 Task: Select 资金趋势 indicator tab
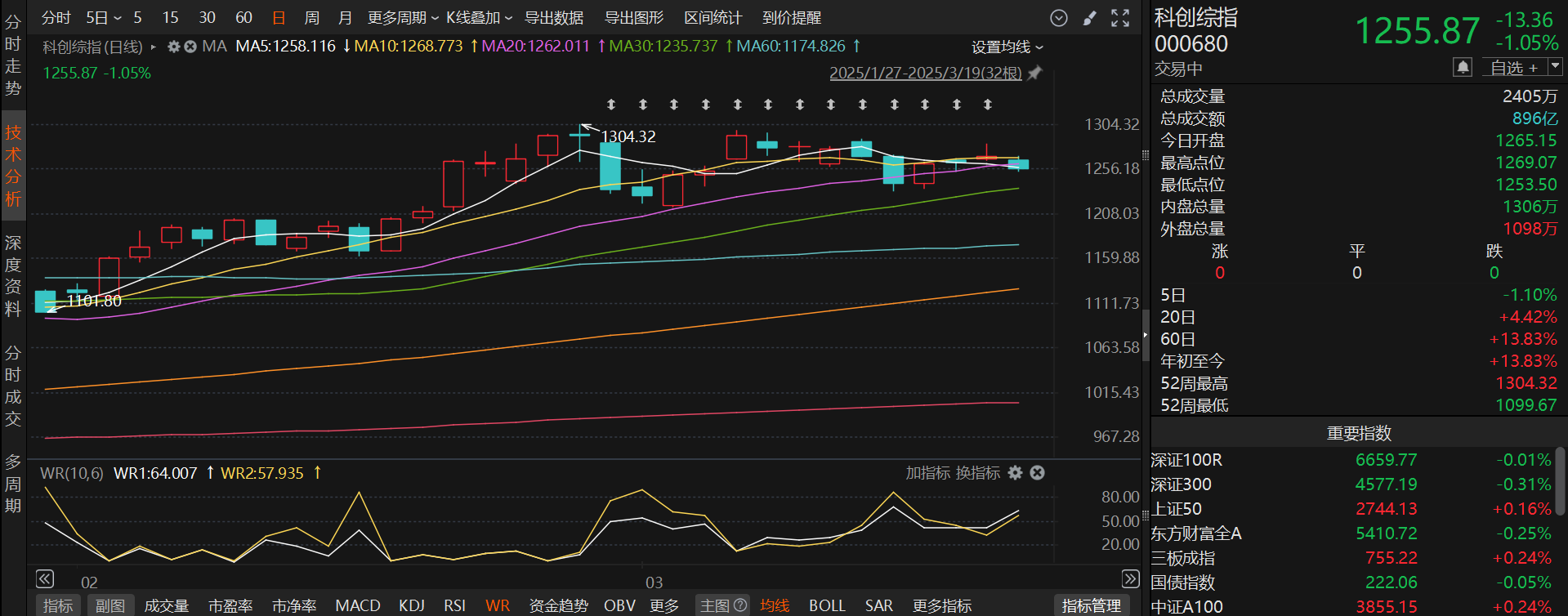[558, 605]
